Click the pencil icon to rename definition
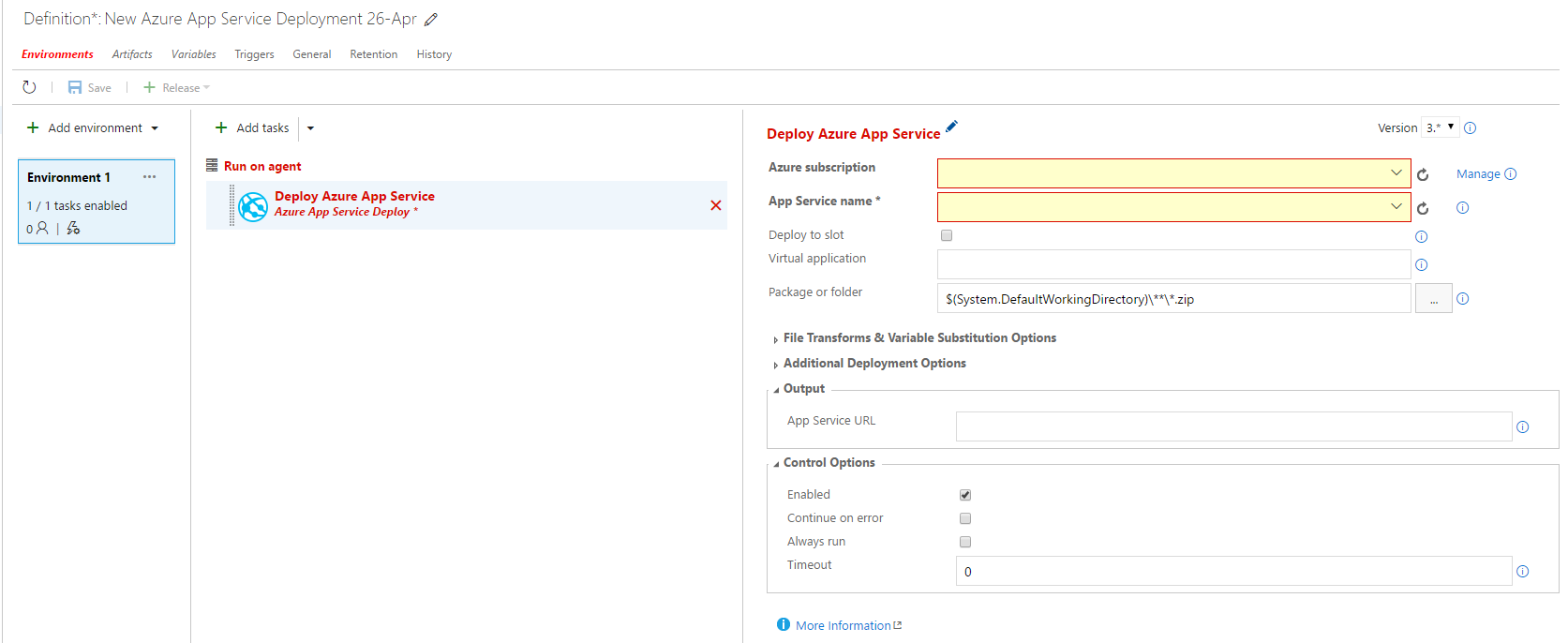The height and width of the screenshot is (643, 1568). tap(431, 20)
